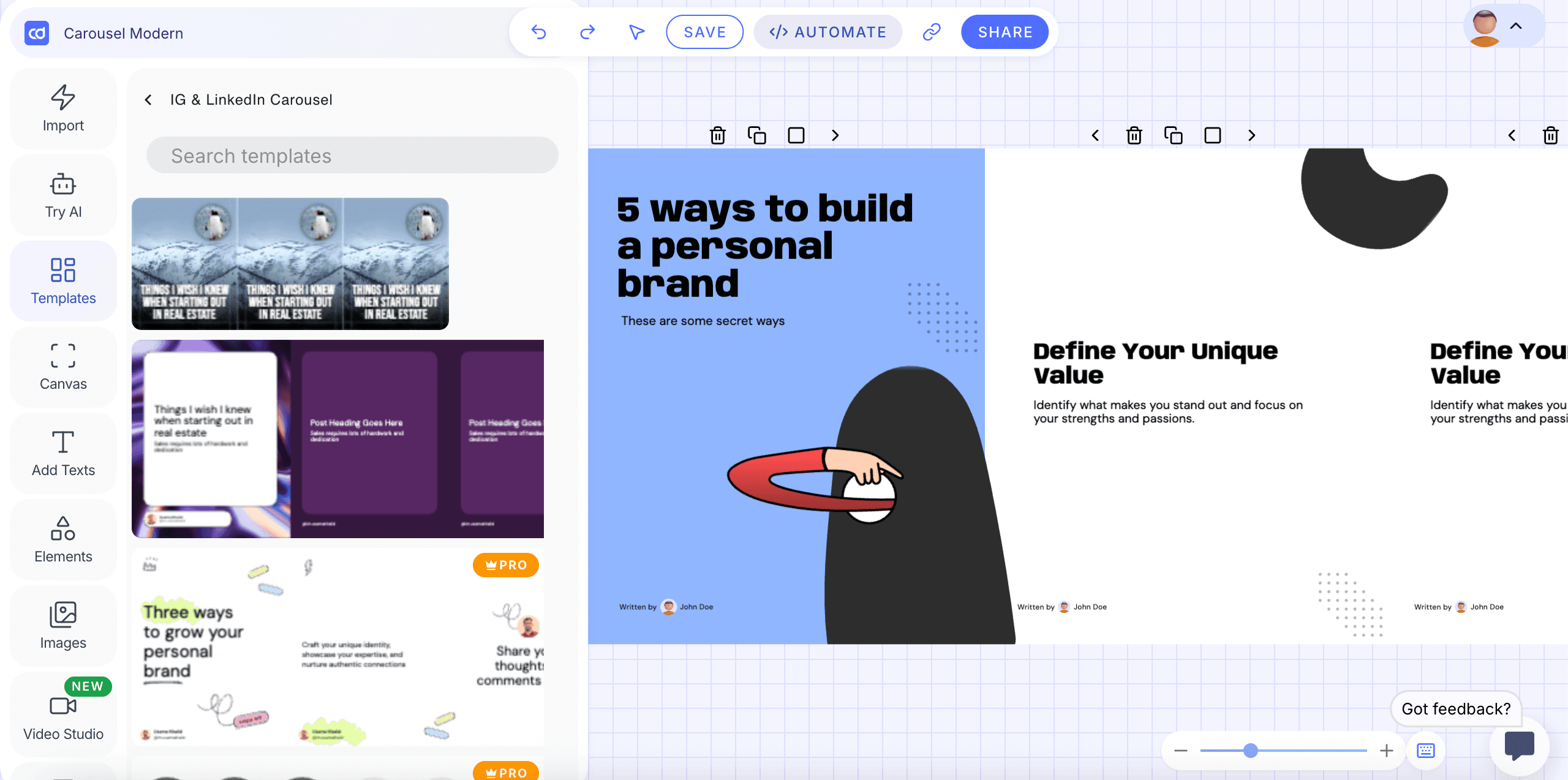
Task: Click the Search templates field
Action: tap(352, 156)
